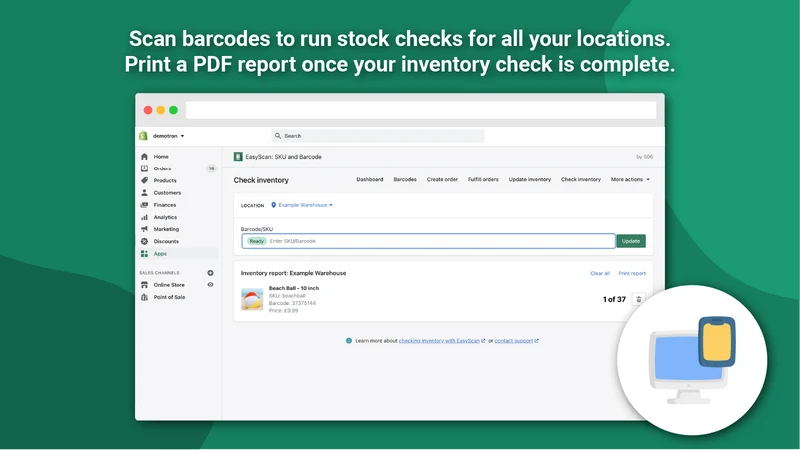Switch to the Check inventory tab

(581, 180)
